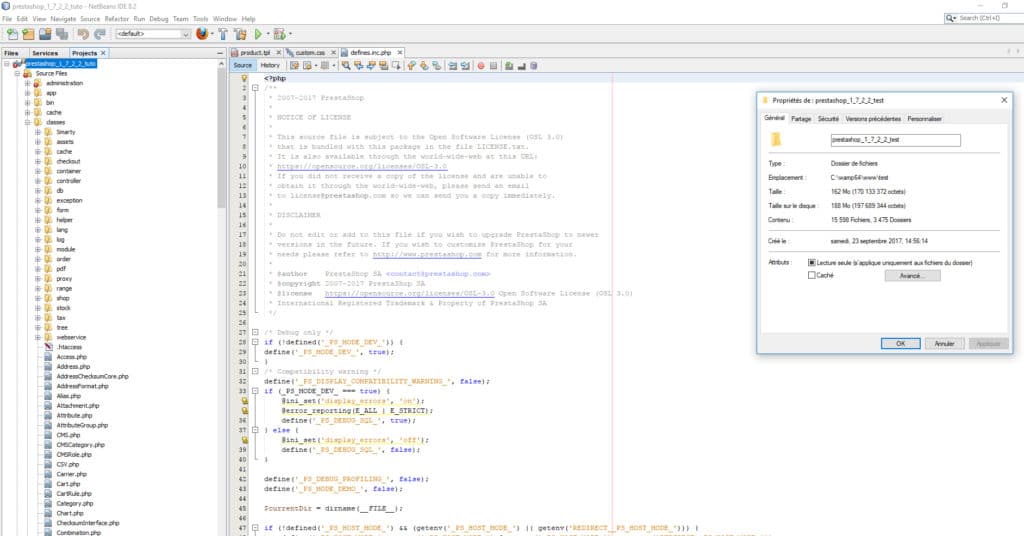Expand the administration folder
Image resolution: width=1024 pixels, height=536 pixels.
click(28, 83)
